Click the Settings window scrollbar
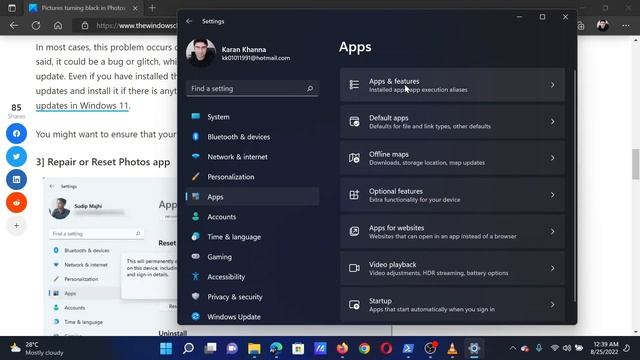 (x=574, y=186)
